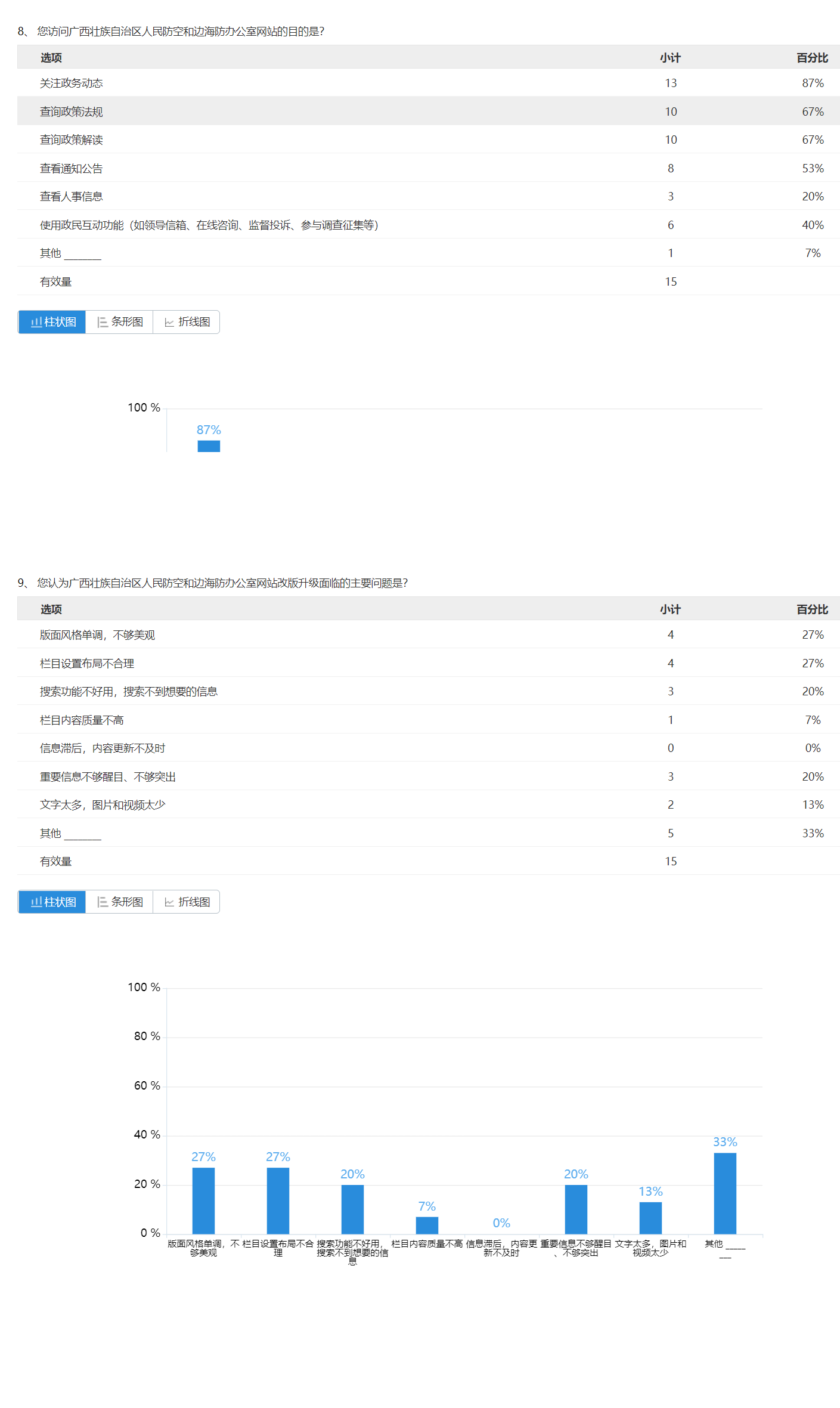Click the 0% label in question 9 chart
Image resolution: width=840 pixels, height=1408 pixels.
click(x=501, y=1223)
